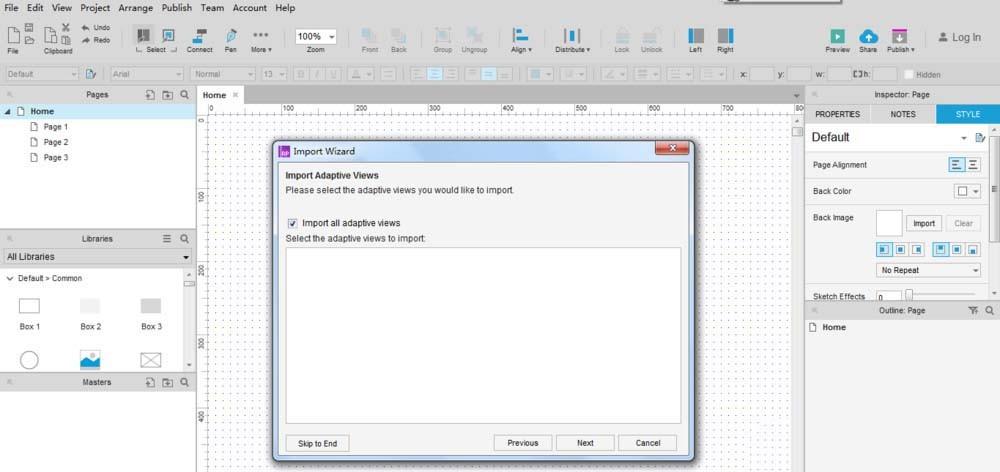1000x472 pixels.
Task: Select the Pen tool
Action: tap(231, 36)
